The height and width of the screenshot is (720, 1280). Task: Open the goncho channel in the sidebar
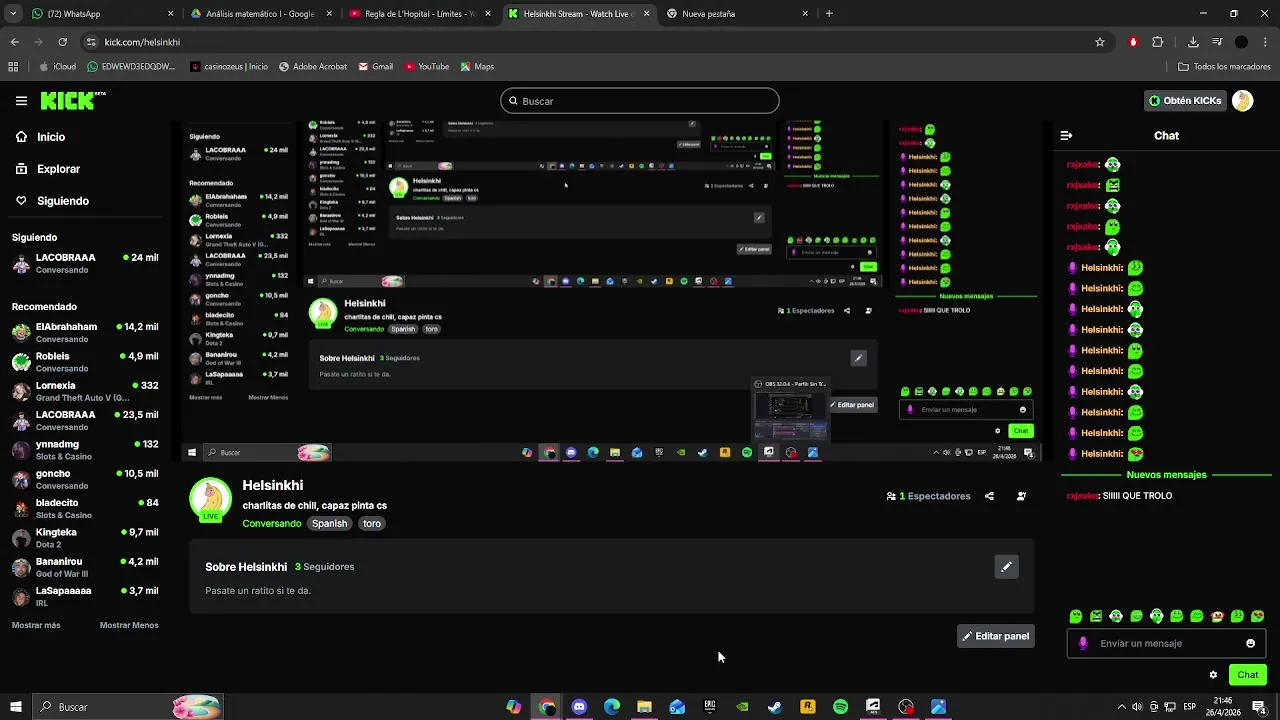pyautogui.click(x=85, y=479)
